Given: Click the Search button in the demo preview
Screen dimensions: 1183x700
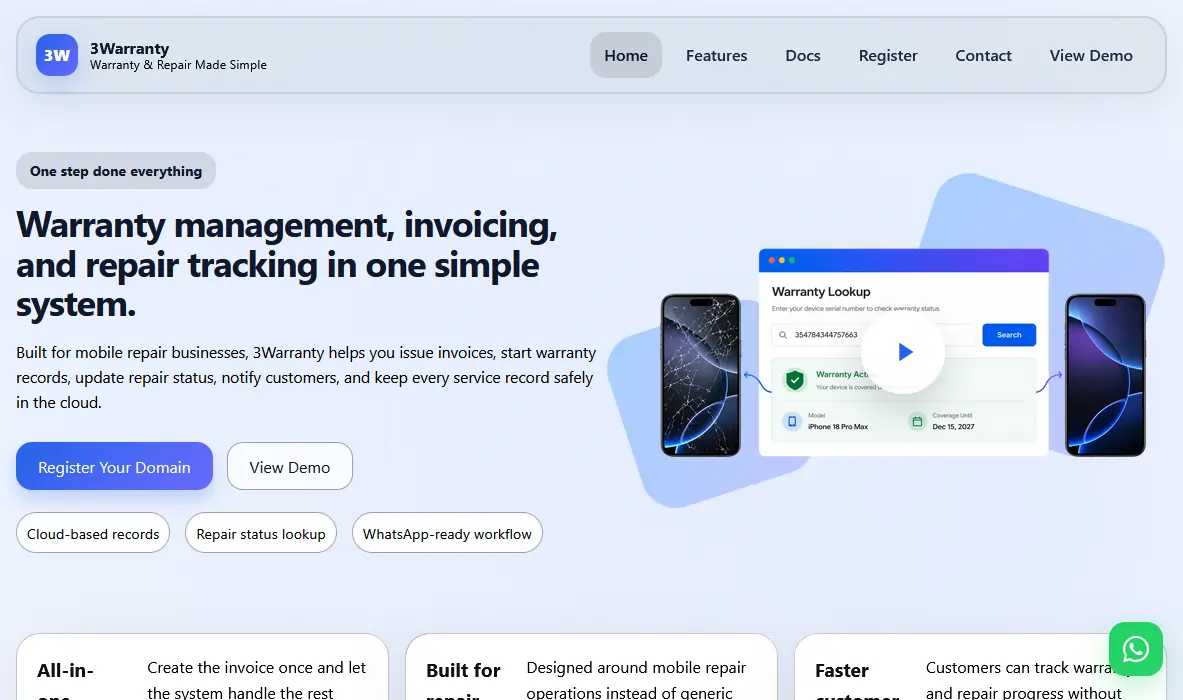Looking at the screenshot, I should (x=1009, y=335).
